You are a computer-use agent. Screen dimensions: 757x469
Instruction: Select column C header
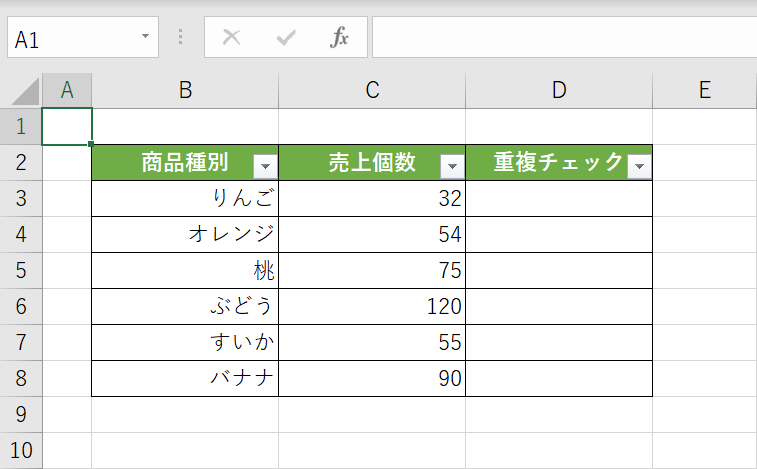[372, 90]
